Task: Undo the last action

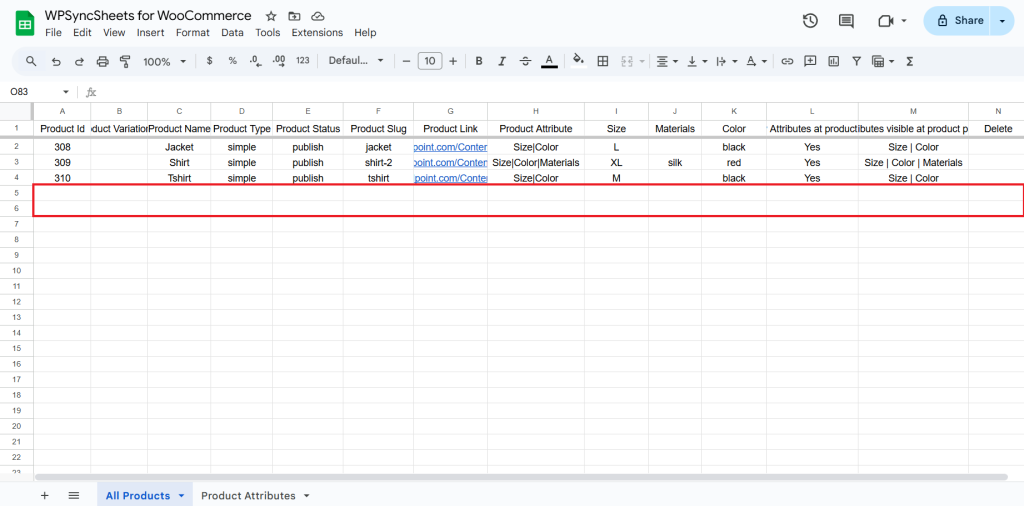Action: click(56, 61)
